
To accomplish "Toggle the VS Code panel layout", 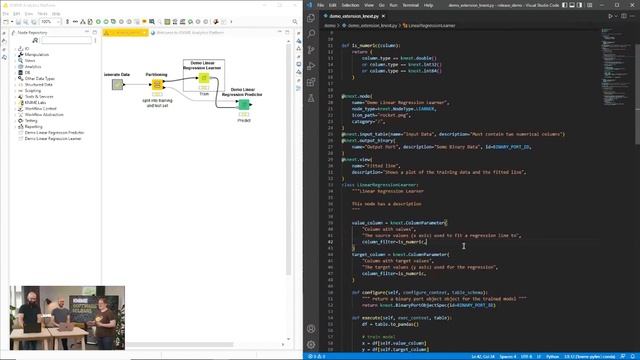I will pyautogui.click(x=572, y=5).
